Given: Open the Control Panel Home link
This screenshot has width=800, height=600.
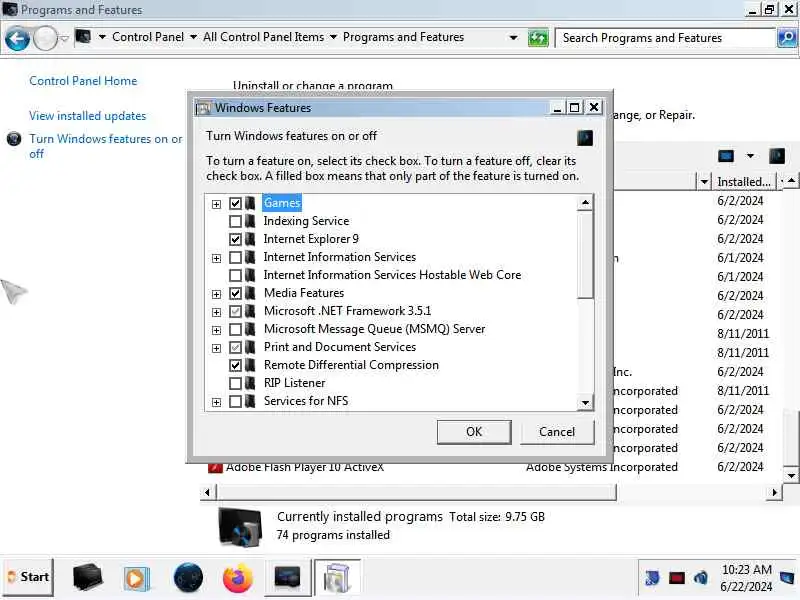Looking at the screenshot, I should [x=83, y=81].
